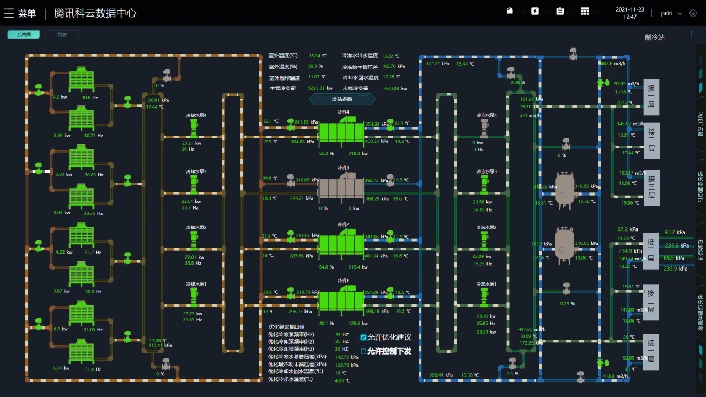
Task: Open the topmost grey floor box on the right
Action: pos(652,97)
